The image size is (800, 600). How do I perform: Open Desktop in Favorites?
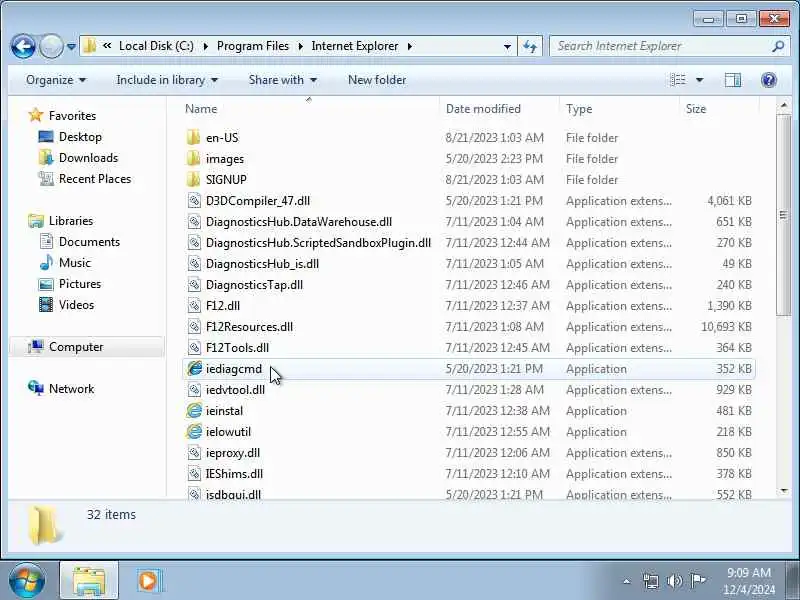[80, 137]
